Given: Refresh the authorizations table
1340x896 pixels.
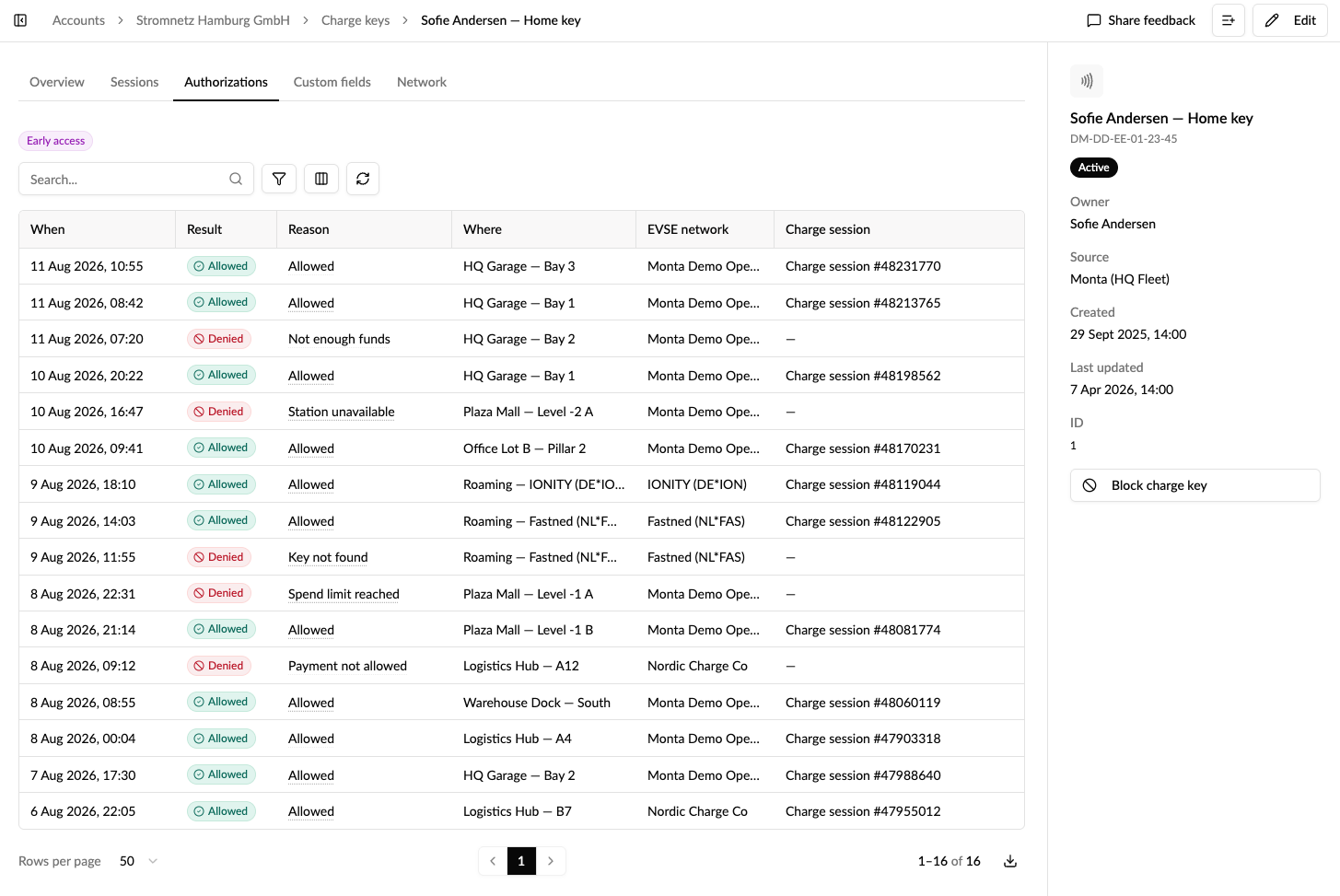Looking at the screenshot, I should 363,179.
